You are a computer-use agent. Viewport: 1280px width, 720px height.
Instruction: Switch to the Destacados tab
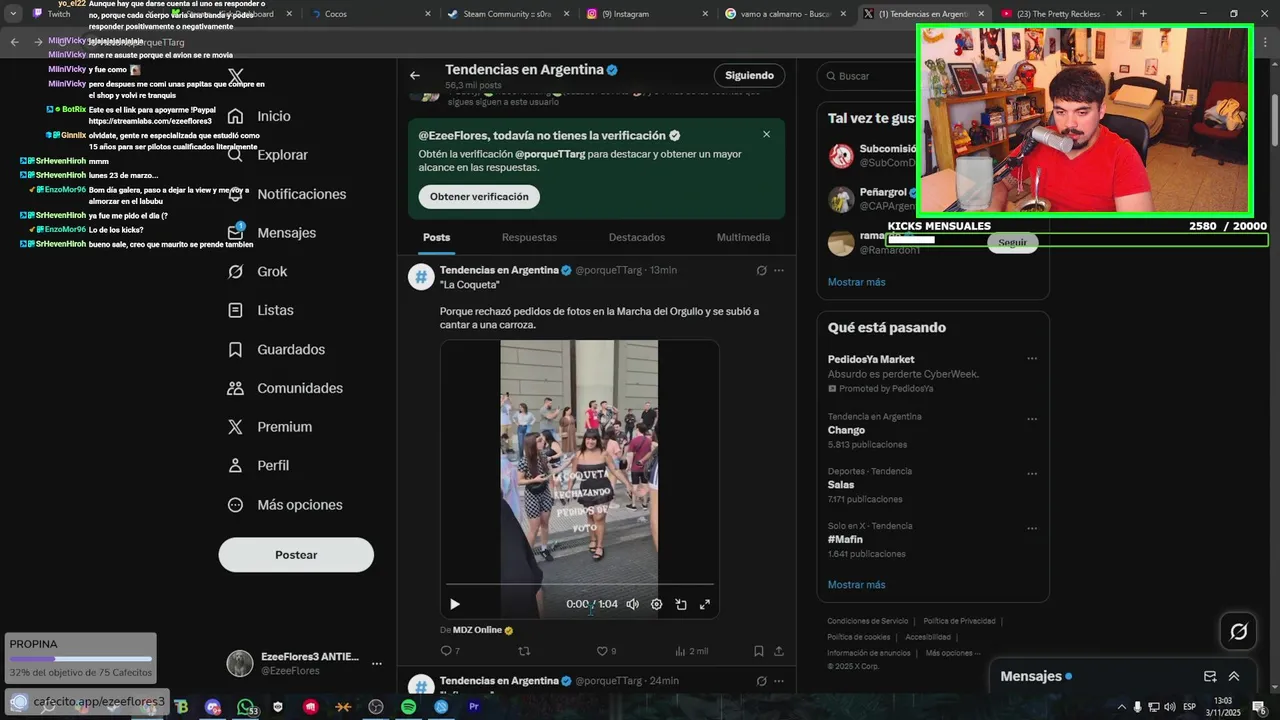tap(637, 238)
